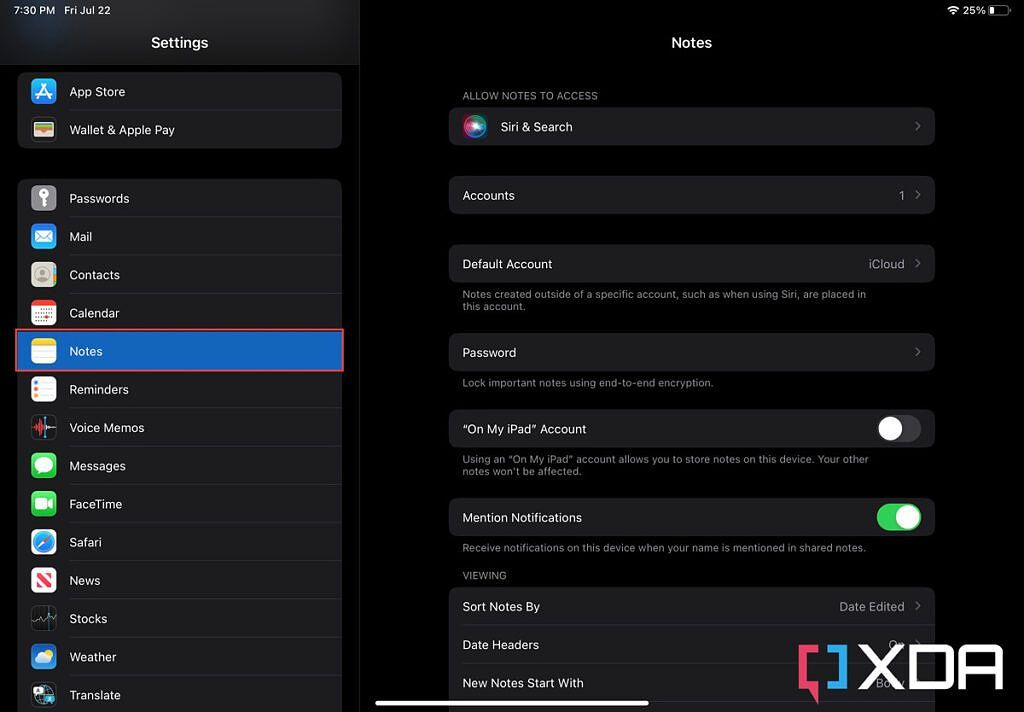This screenshot has height=712, width=1024.
Task: Open Sort Notes By setting
Action: point(692,606)
